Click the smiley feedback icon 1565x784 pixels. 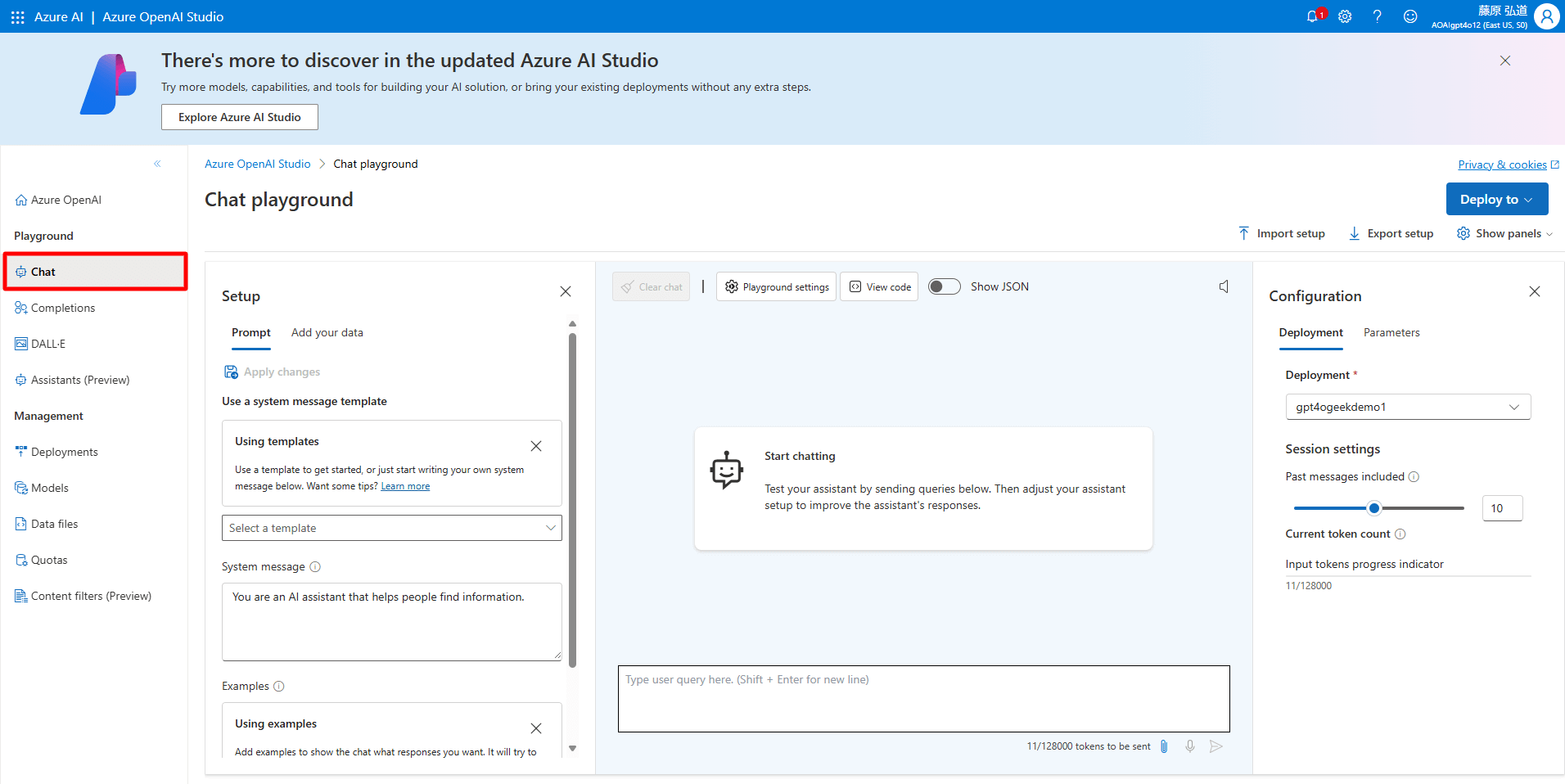[x=1409, y=16]
